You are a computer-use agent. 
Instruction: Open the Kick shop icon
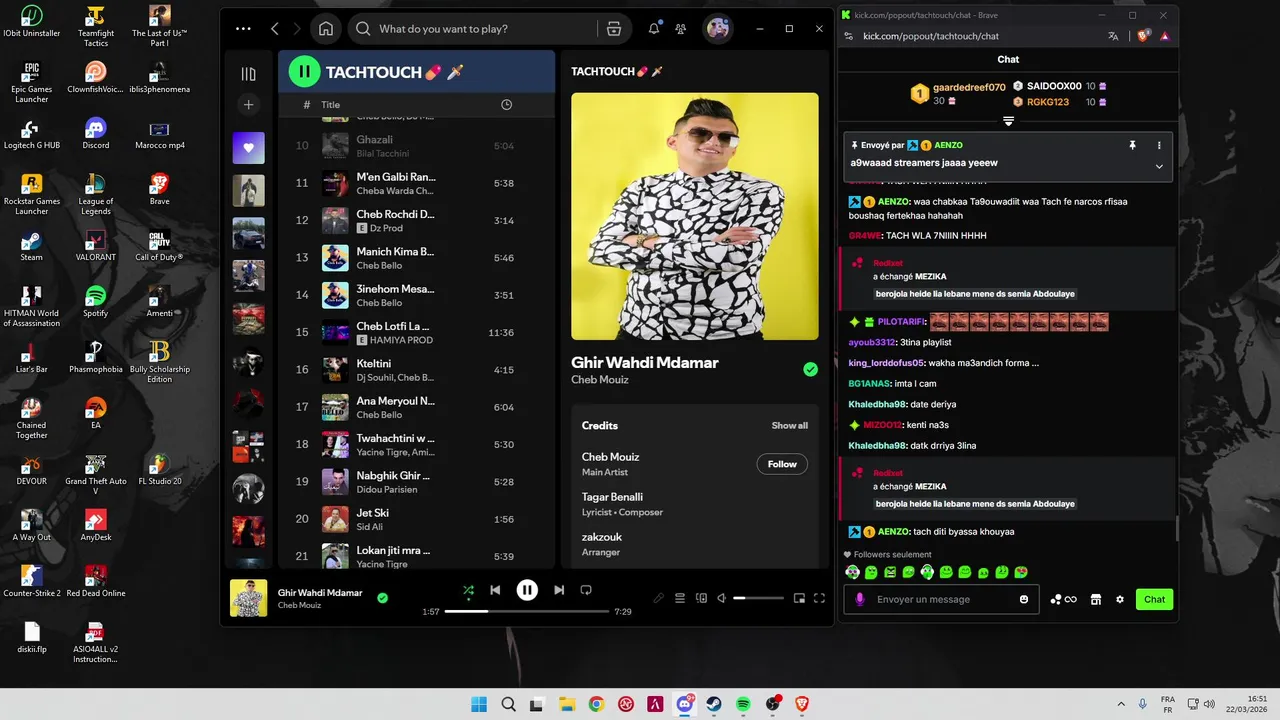pos(1096,599)
